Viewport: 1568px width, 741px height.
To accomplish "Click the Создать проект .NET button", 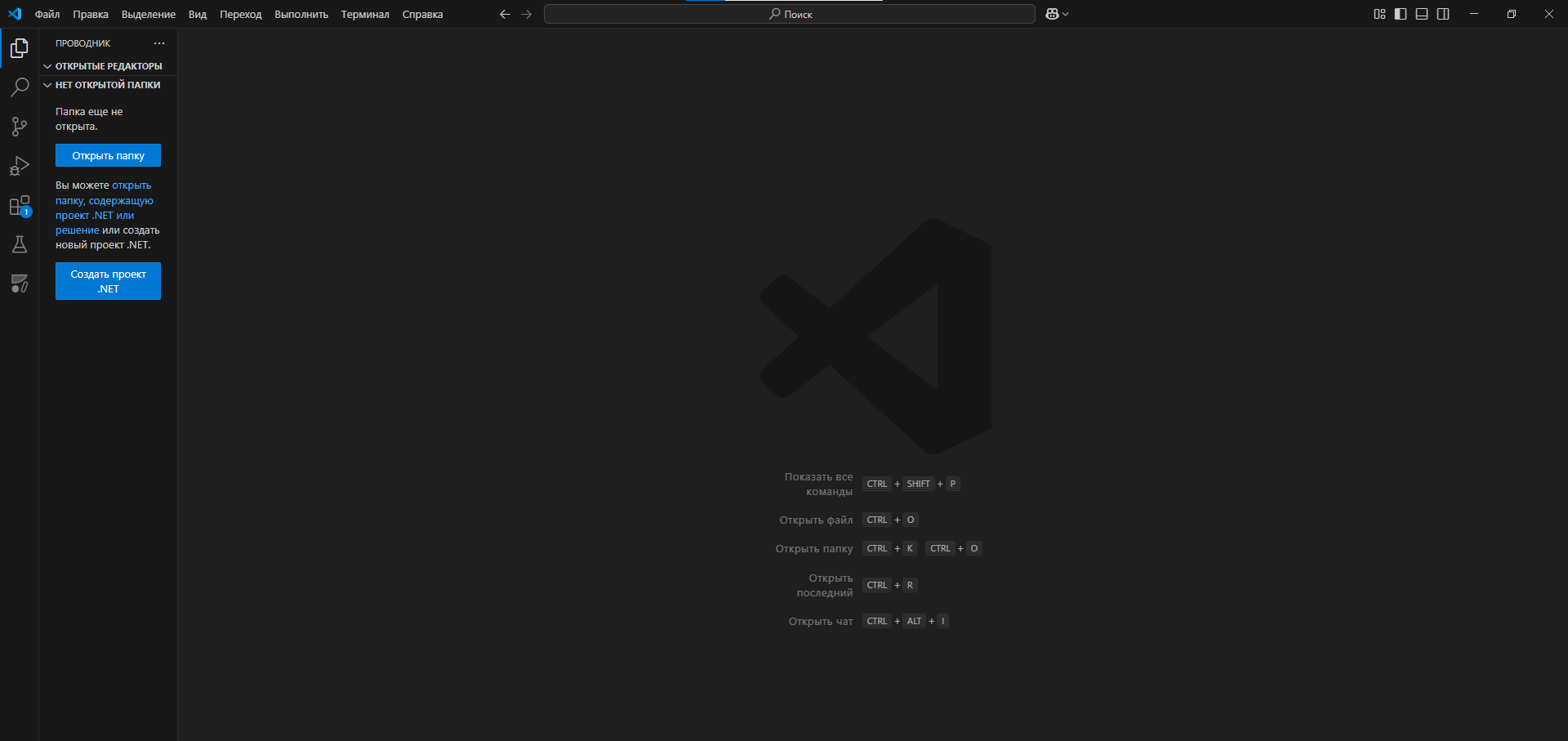I will point(108,281).
